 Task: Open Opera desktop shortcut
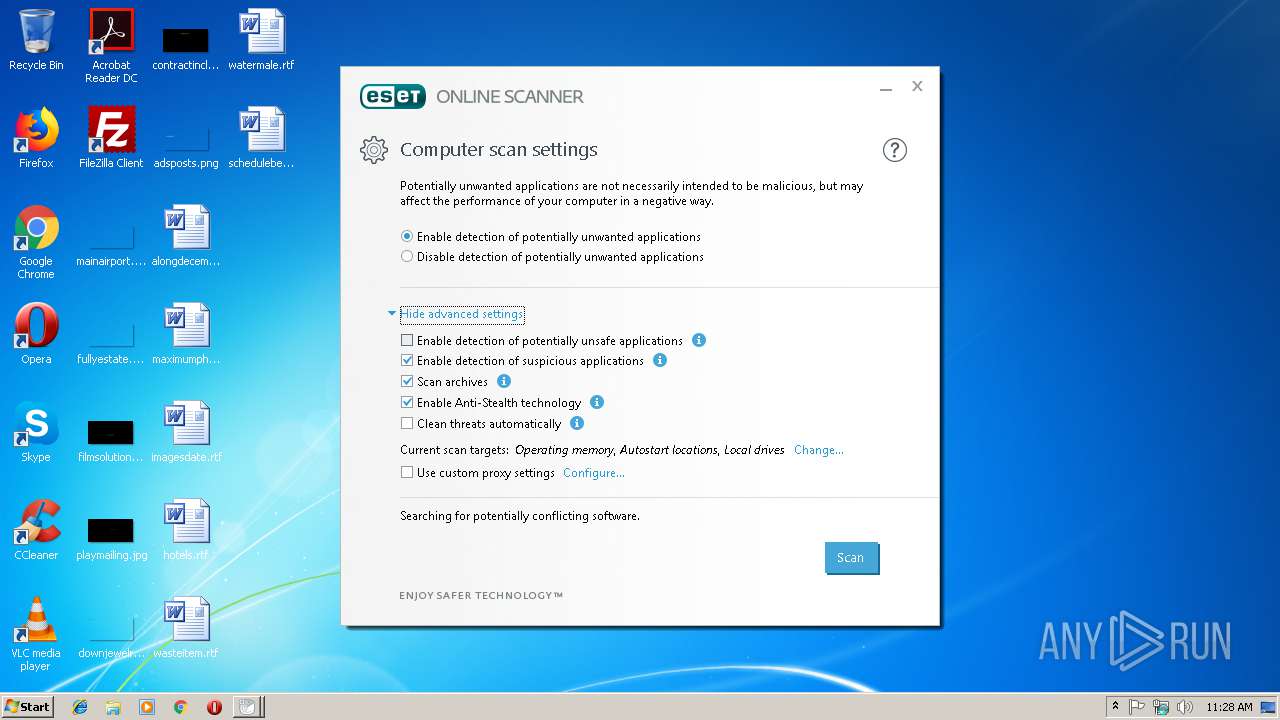click(x=36, y=334)
